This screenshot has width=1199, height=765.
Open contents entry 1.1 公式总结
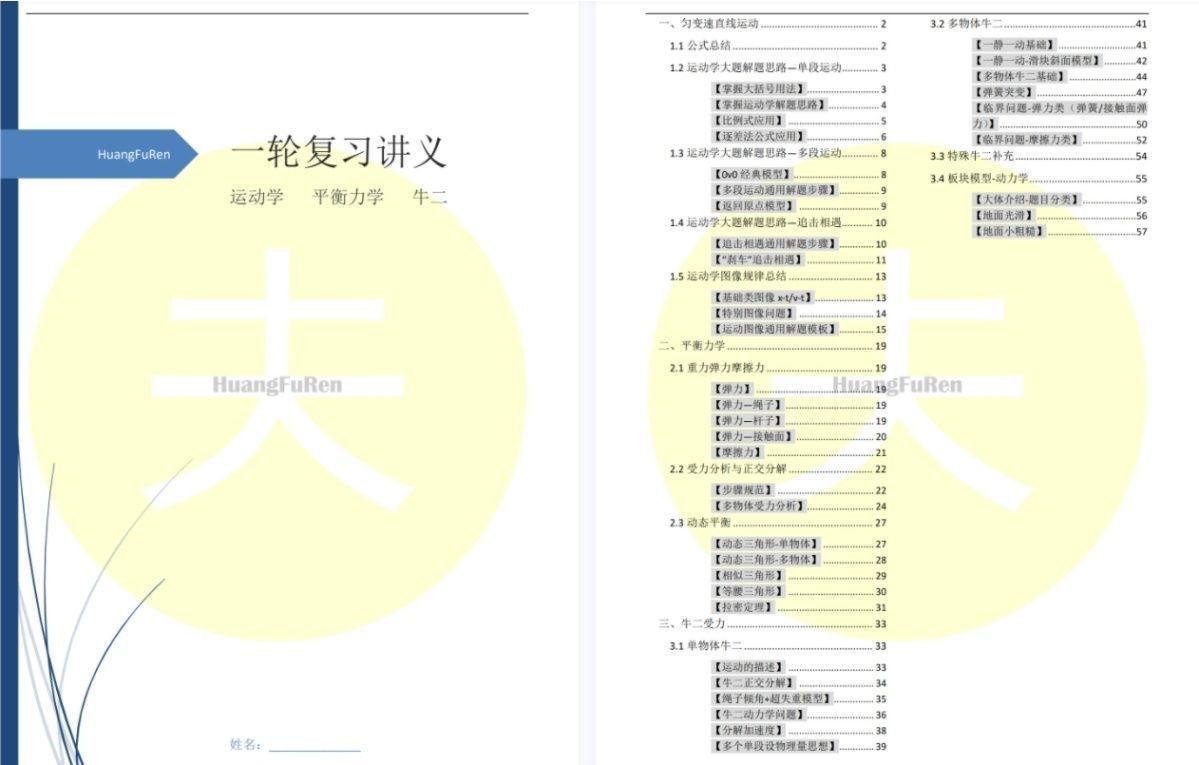[x=778, y=46]
